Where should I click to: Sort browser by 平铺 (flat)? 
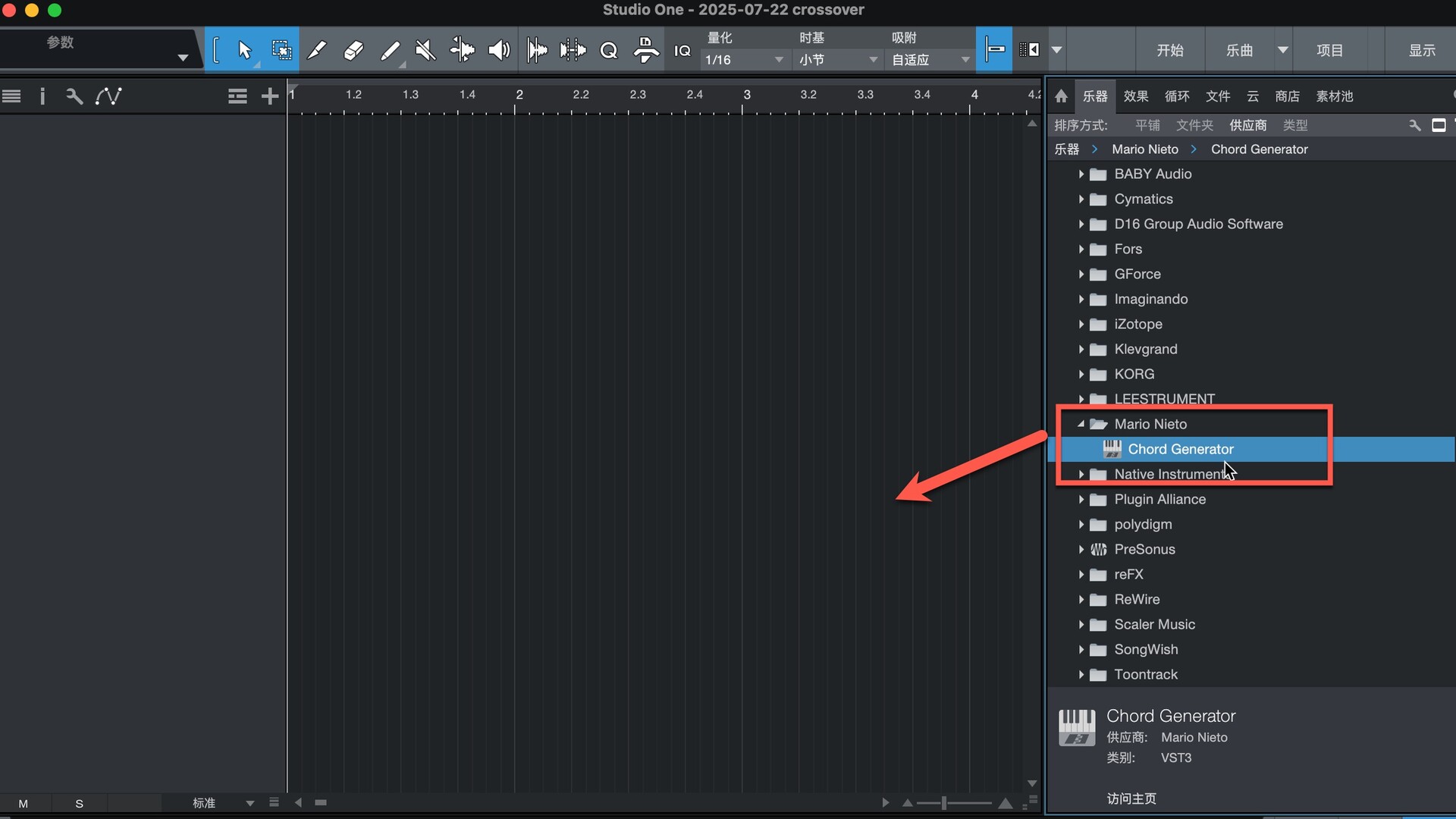(1147, 125)
